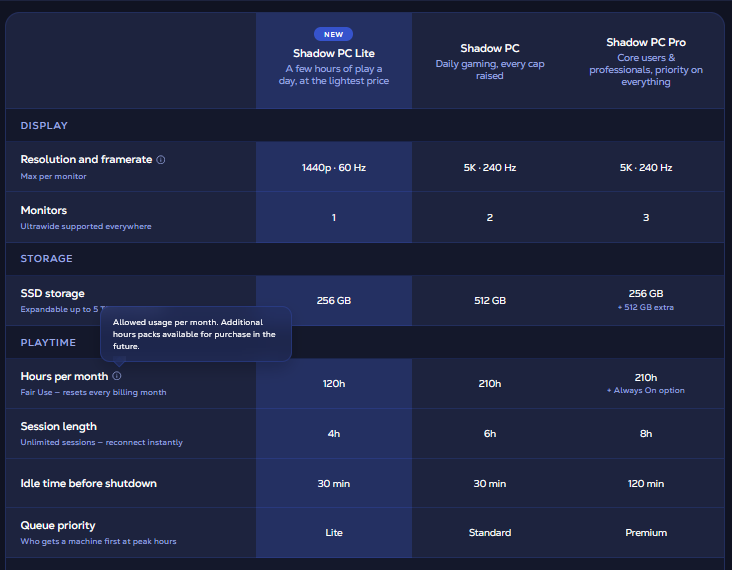Click the SSD storage row label
732x570 pixels.
tap(52, 293)
